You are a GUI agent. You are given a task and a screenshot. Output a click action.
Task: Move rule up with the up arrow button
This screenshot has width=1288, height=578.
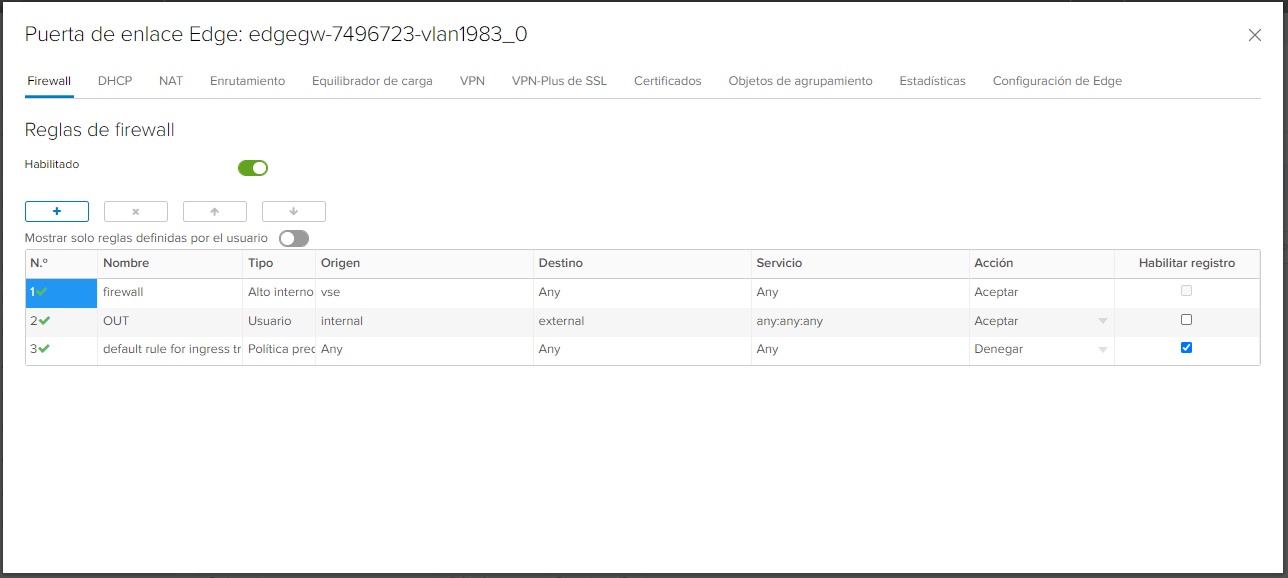tap(215, 211)
